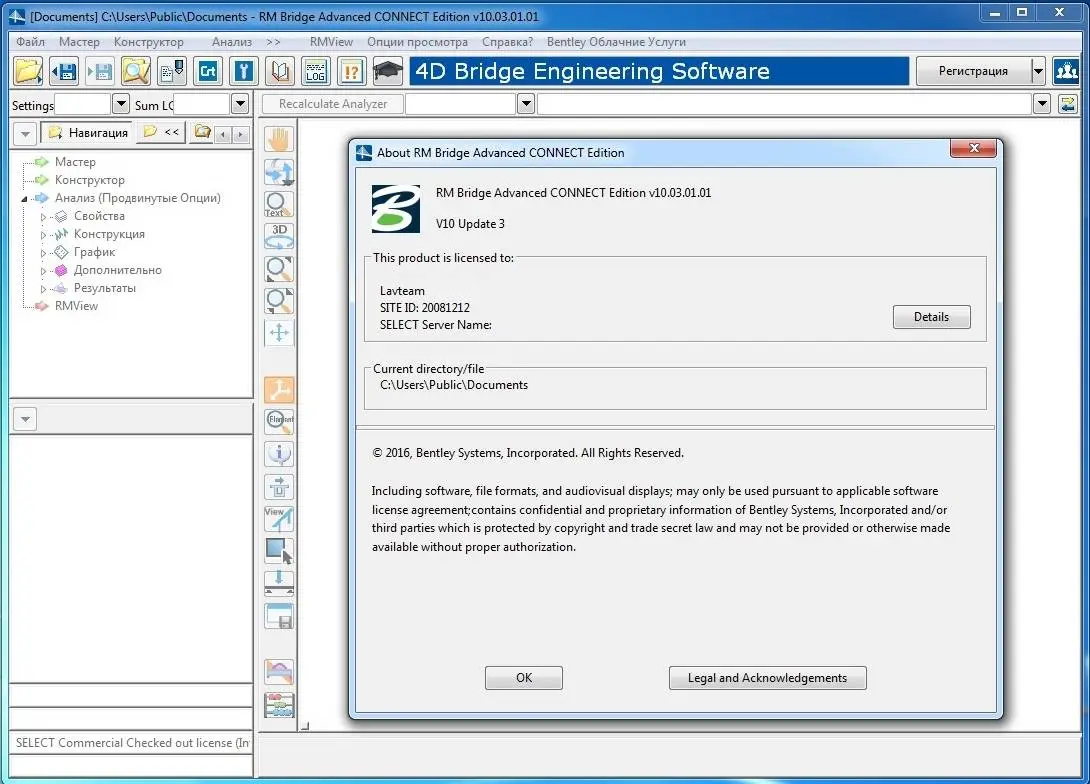1090x784 pixels.
Task: Select the hand pan tool
Action: point(279,139)
